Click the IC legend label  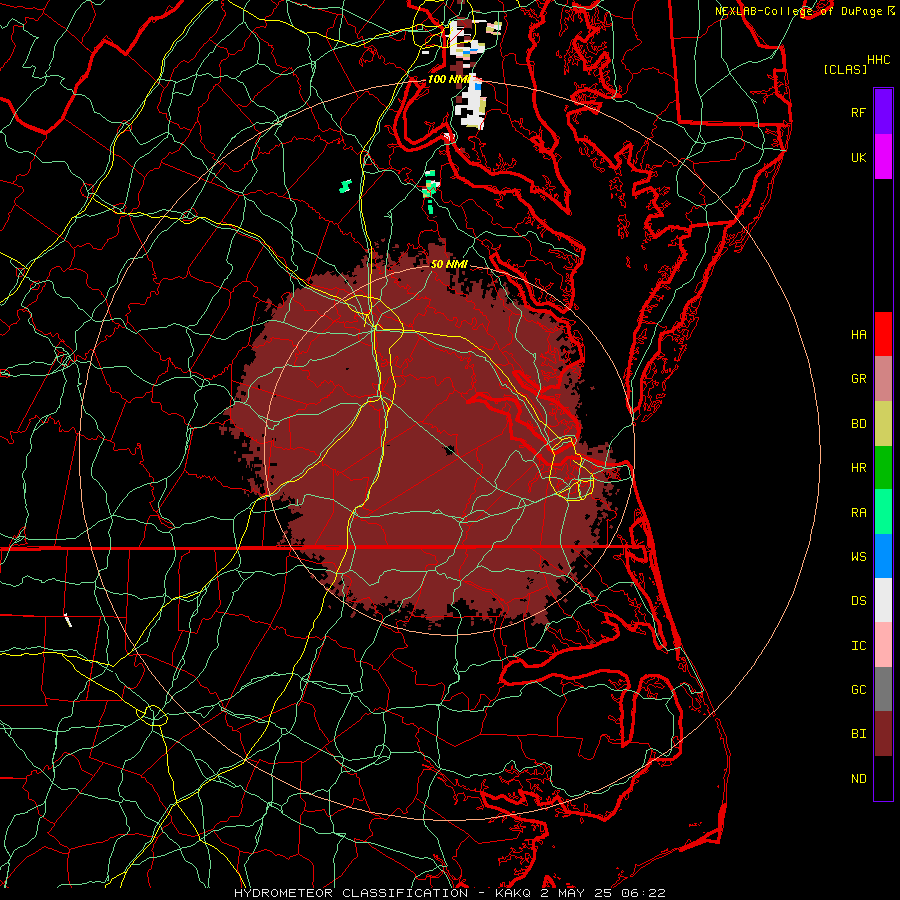[858, 646]
